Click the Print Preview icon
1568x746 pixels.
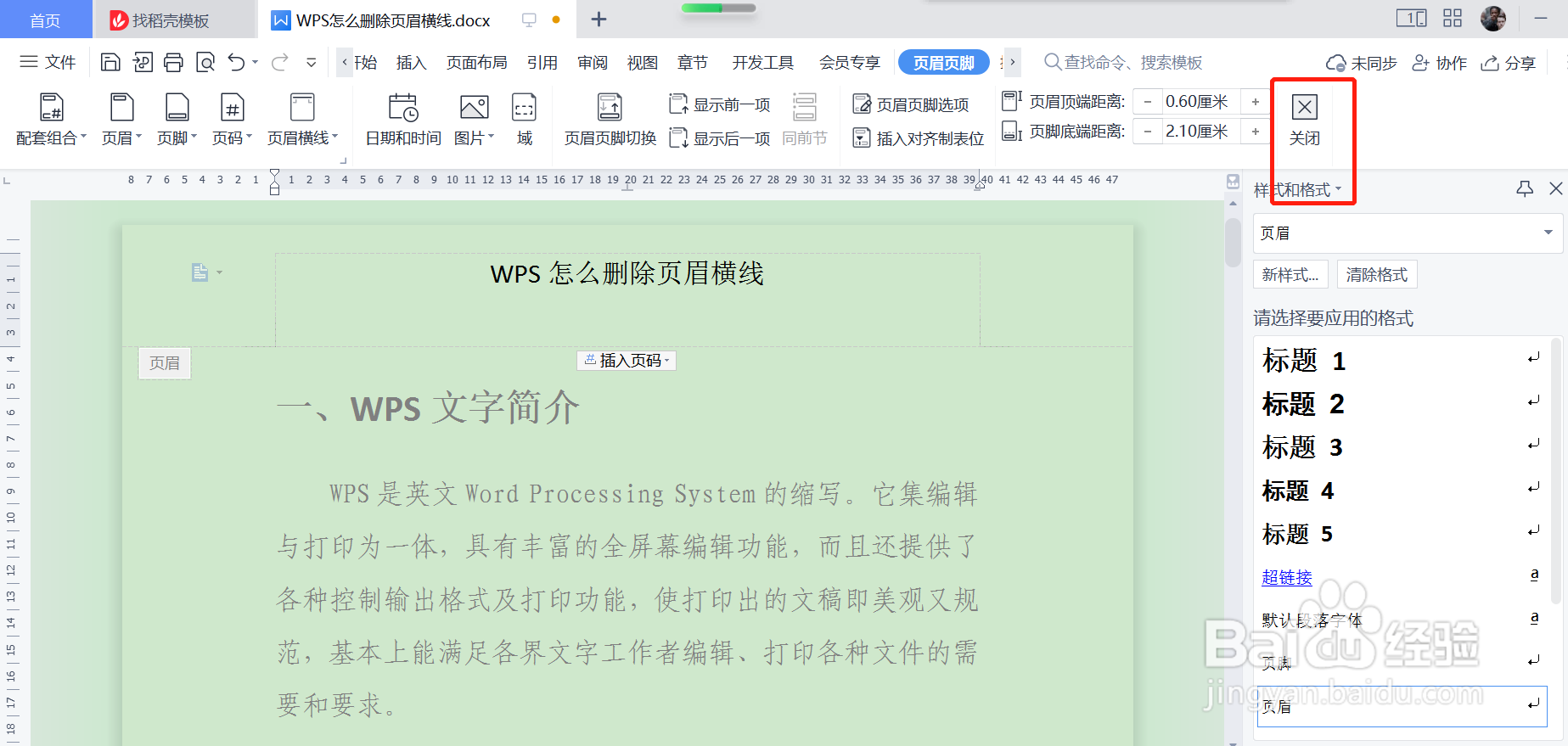[205, 62]
